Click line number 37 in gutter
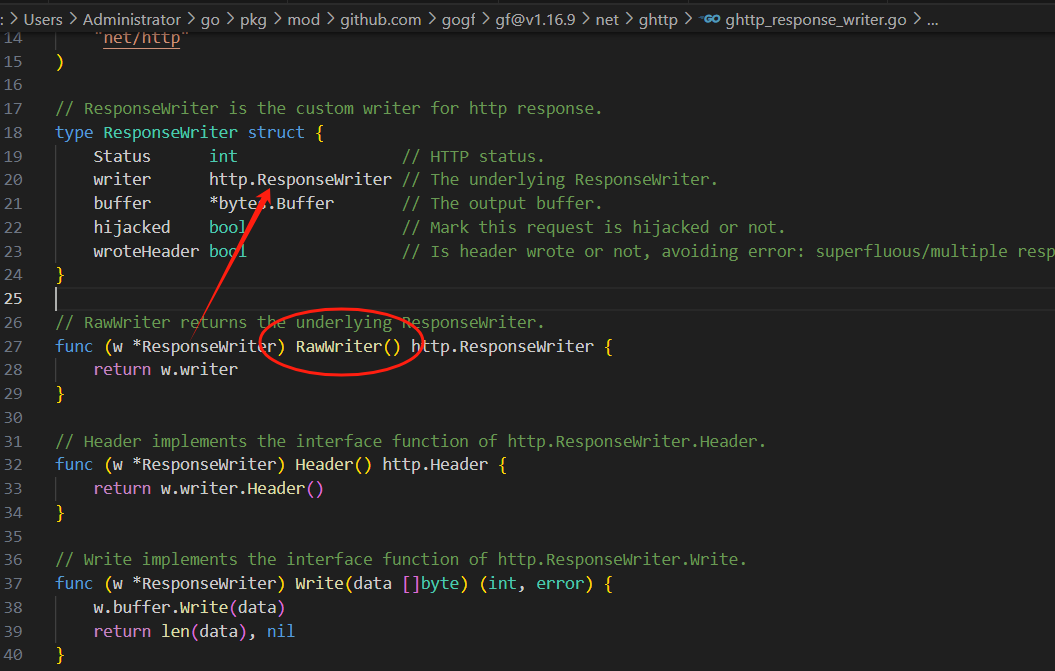 point(13,584)
